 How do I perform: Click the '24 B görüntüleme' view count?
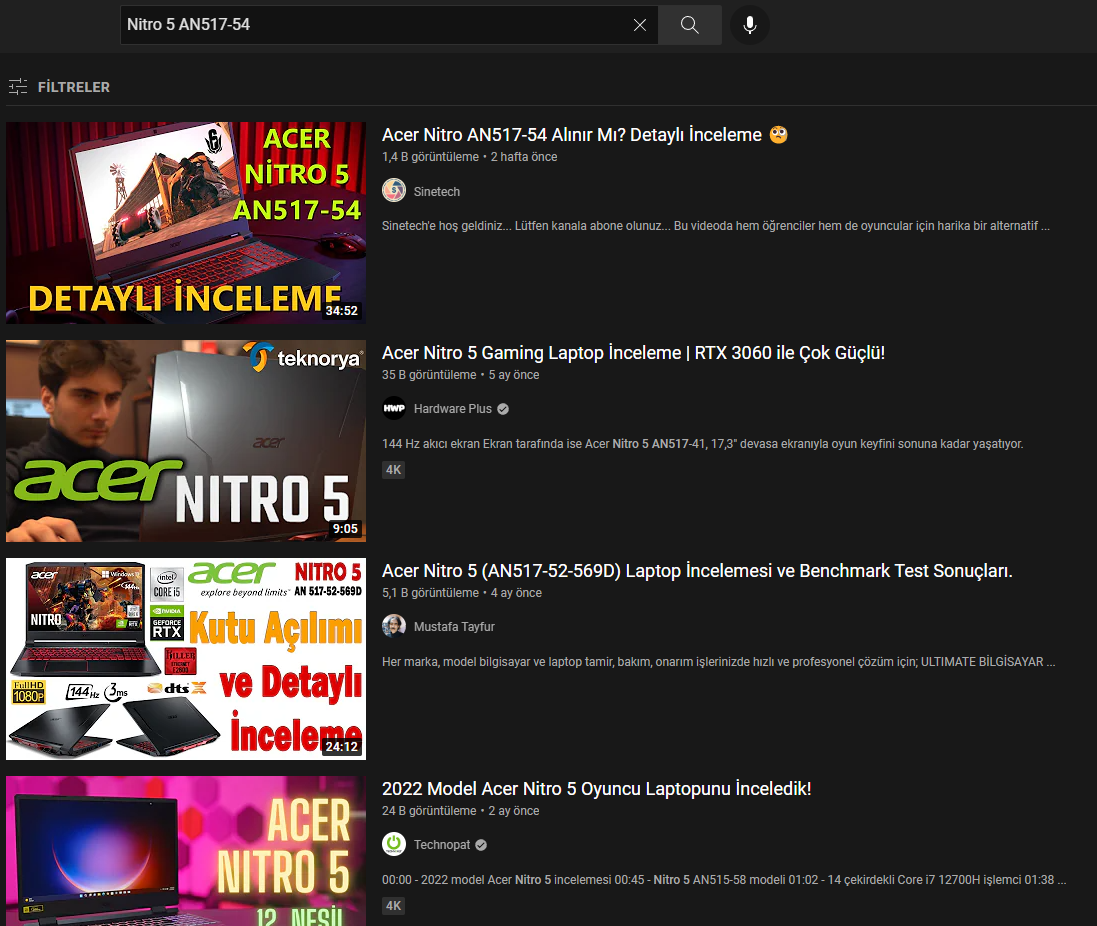coord(429,811)
